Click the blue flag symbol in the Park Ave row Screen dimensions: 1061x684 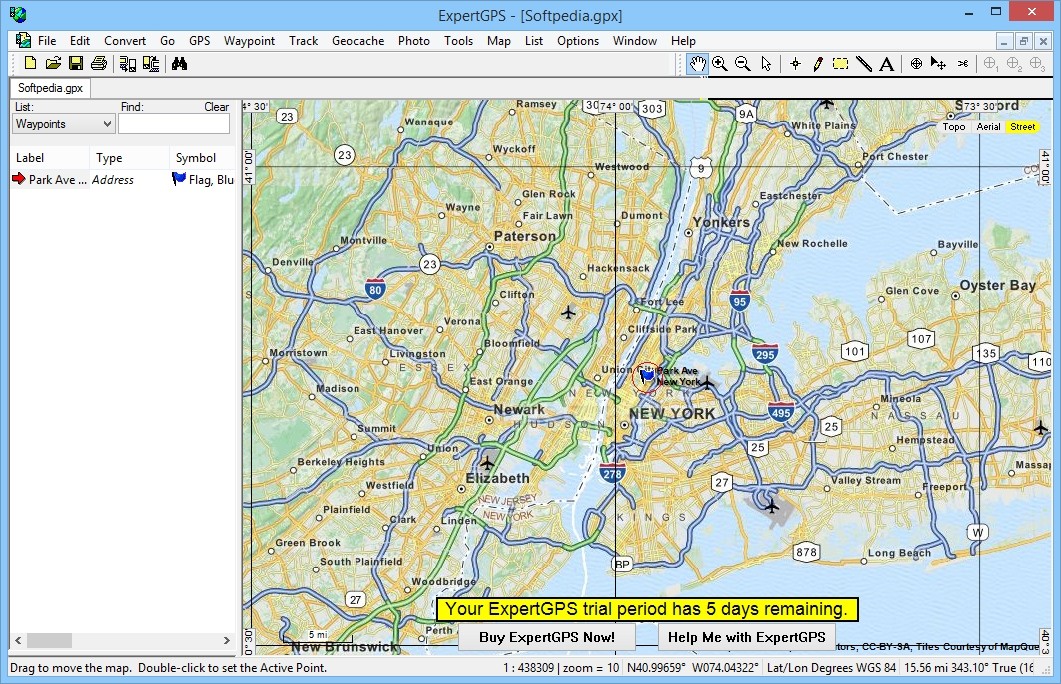[x=179, y=179]
